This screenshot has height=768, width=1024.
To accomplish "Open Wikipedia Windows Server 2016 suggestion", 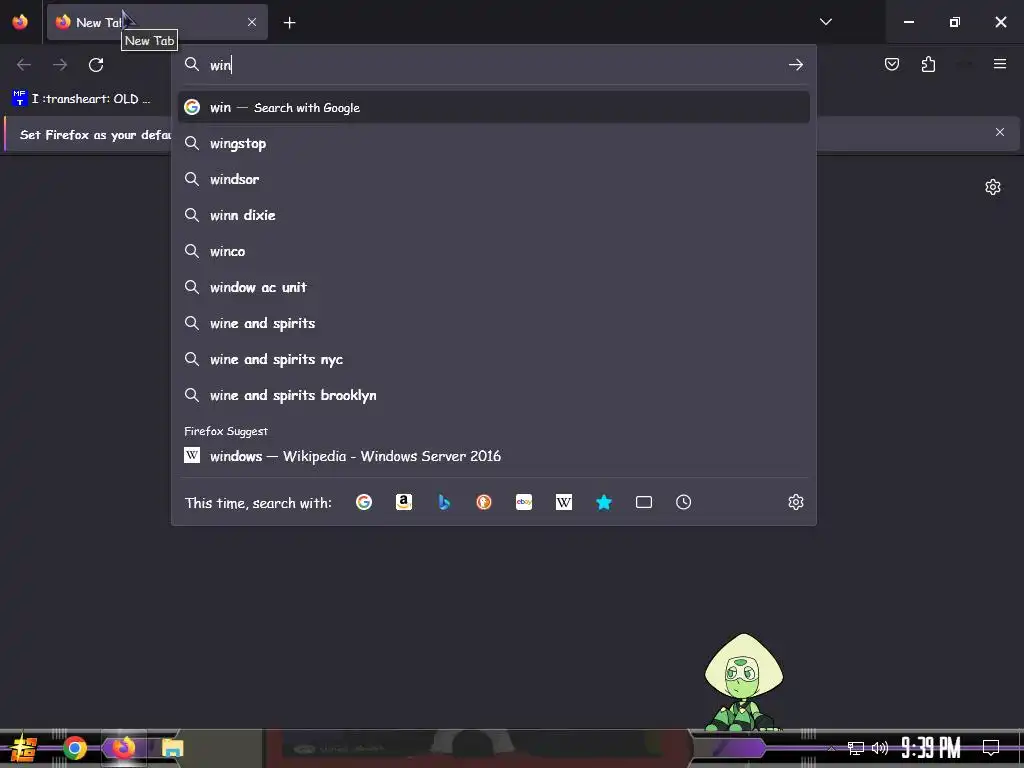I will tap(494, 456).
